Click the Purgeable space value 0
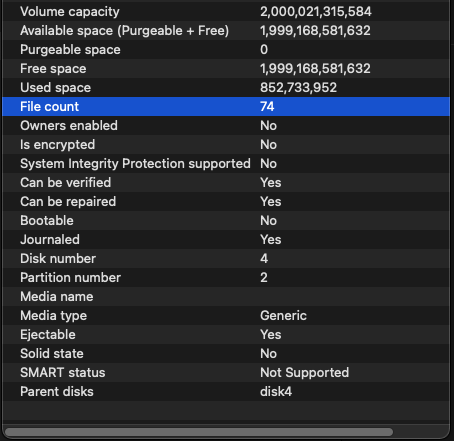Screen dimensions: 454x441 pyautogui.click(x=264, y=50)
